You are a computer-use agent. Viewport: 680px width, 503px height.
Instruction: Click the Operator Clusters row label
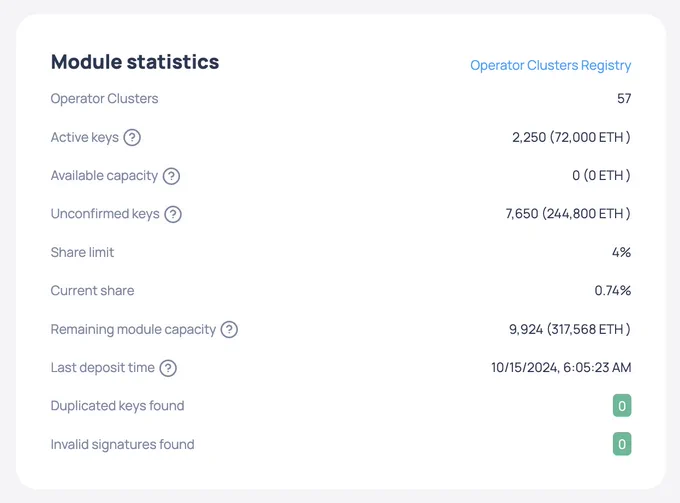coord(105,99)
